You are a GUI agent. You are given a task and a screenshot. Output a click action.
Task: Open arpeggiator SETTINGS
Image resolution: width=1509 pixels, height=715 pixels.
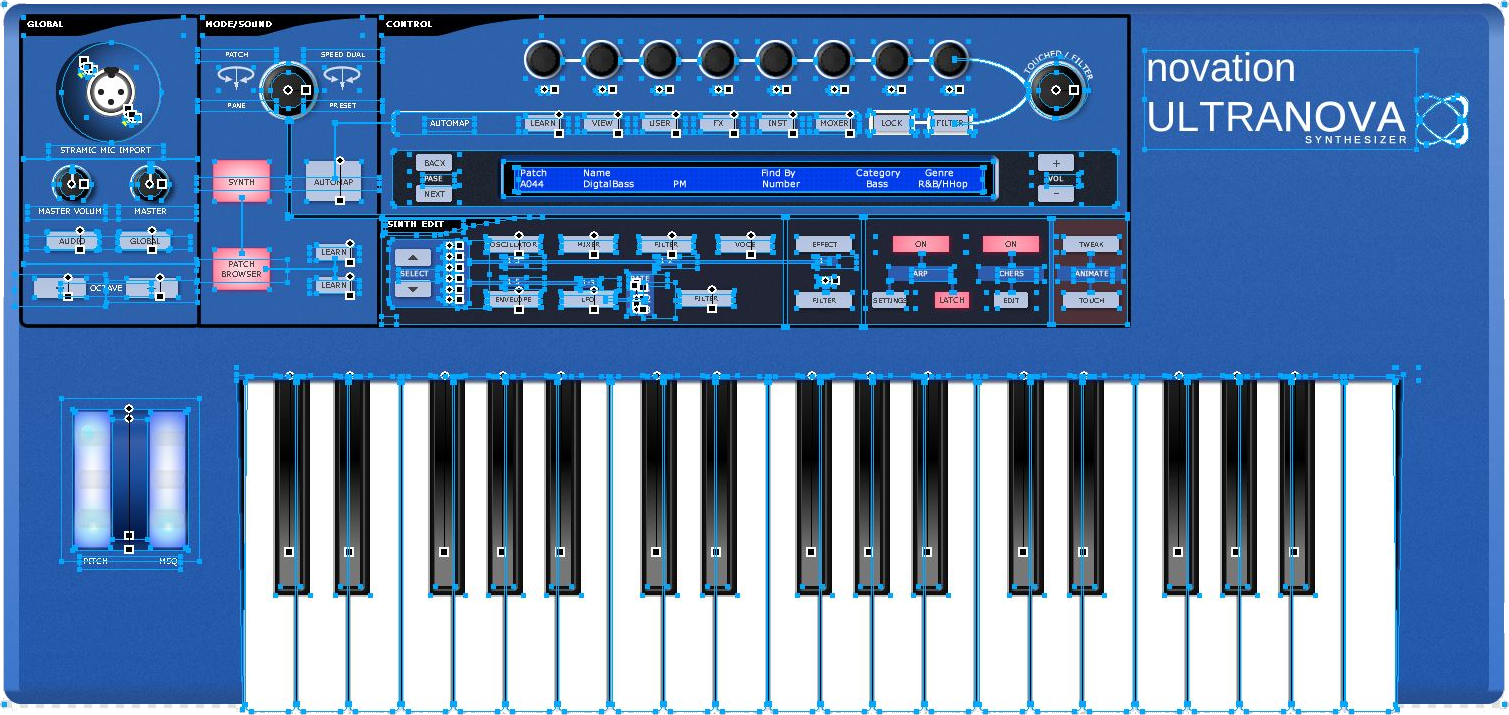tap(889, 300)
